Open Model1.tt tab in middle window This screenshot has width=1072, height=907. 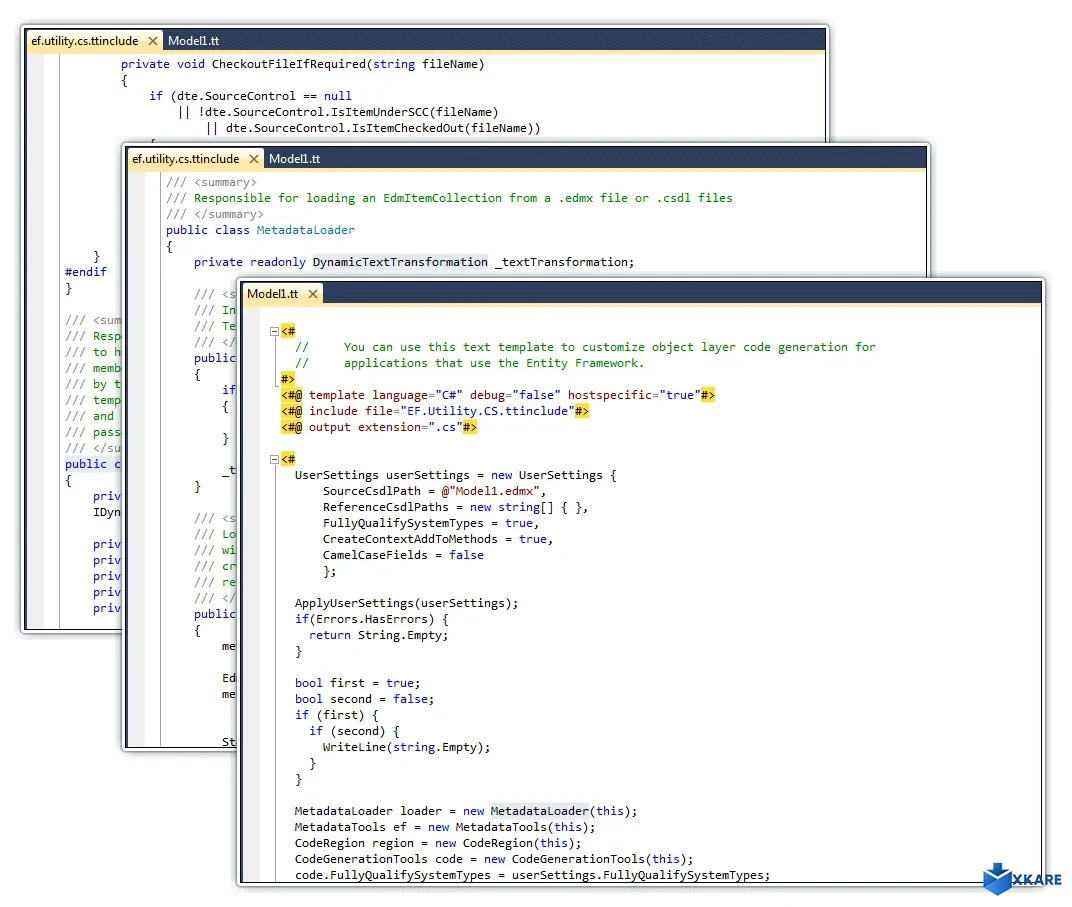(x=294, y=159)
